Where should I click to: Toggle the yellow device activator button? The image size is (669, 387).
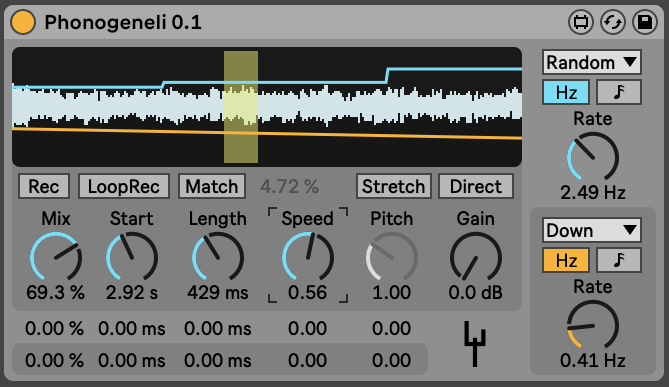[x=23, y=22]
